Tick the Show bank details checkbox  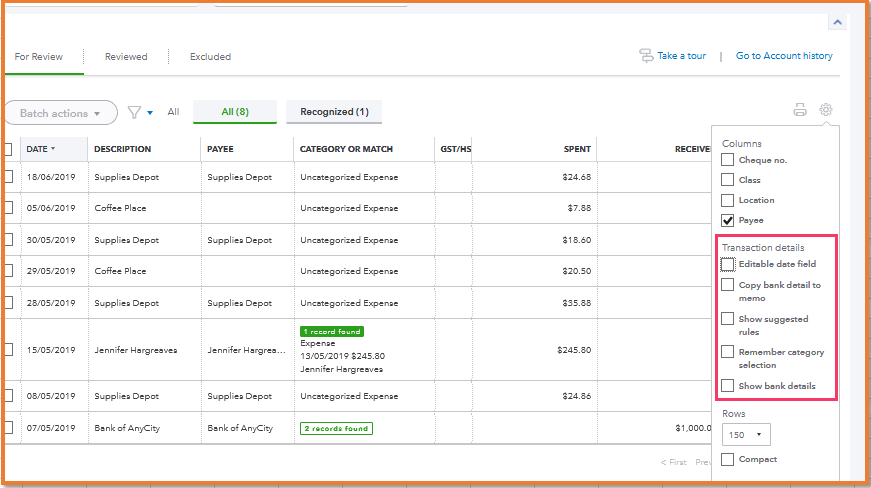pyautogui.click(x=728, y=386)
